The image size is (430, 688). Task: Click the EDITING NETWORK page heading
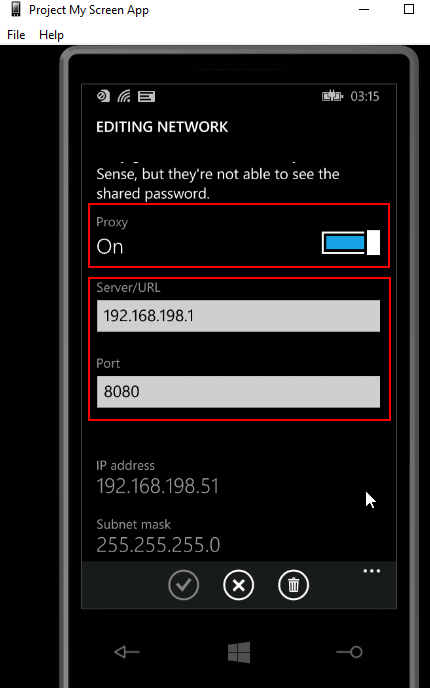point(162,127)
